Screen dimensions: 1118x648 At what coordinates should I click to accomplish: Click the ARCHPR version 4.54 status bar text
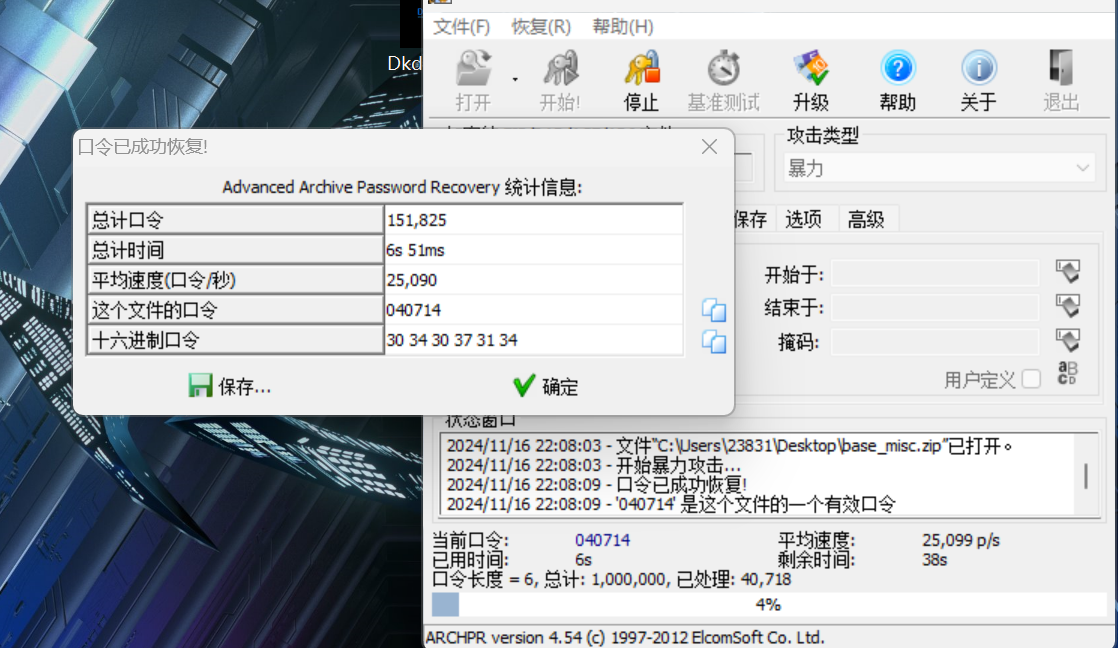[625, 637]
